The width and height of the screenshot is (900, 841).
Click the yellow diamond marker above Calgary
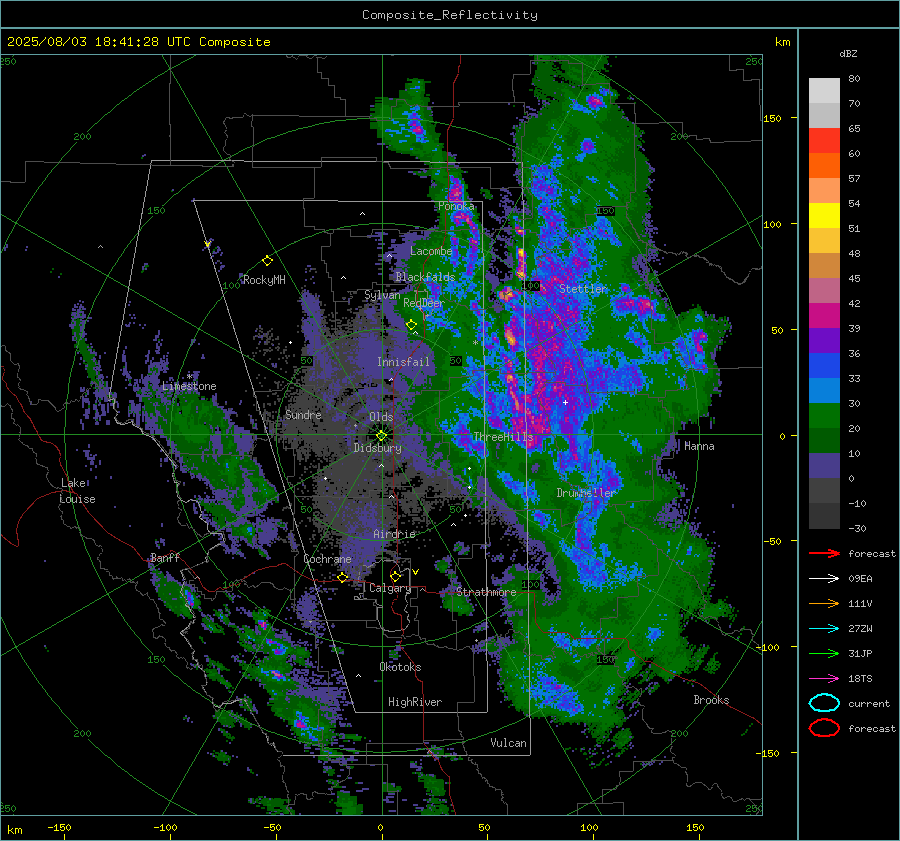coord(395,576)
